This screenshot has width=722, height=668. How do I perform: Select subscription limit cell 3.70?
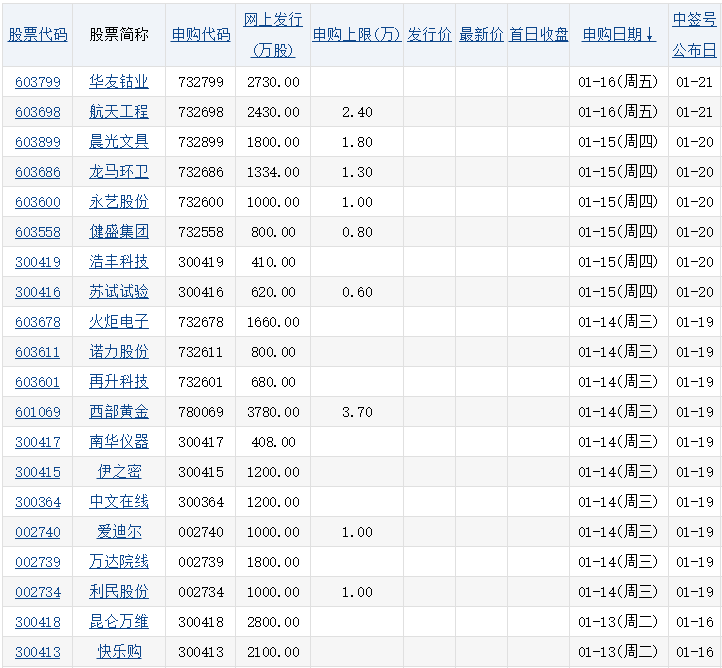[357, 412]
